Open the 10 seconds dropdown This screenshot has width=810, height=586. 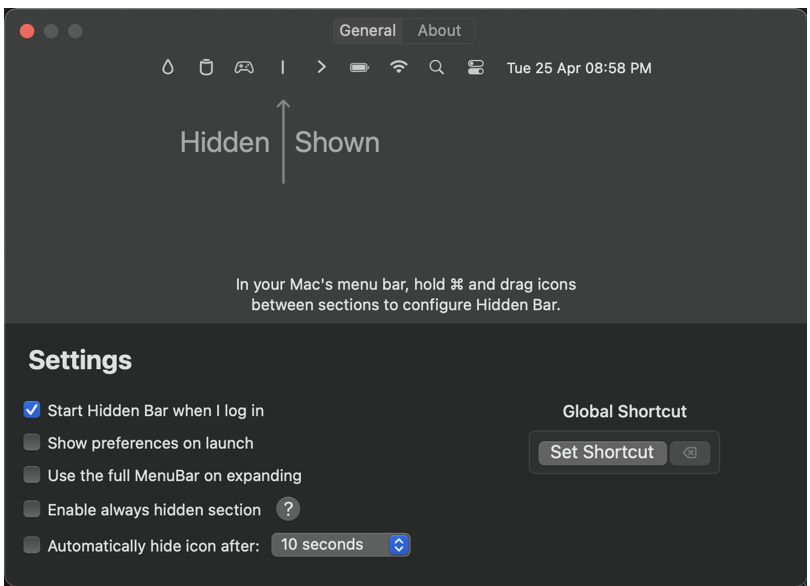(x=341, y=545)
